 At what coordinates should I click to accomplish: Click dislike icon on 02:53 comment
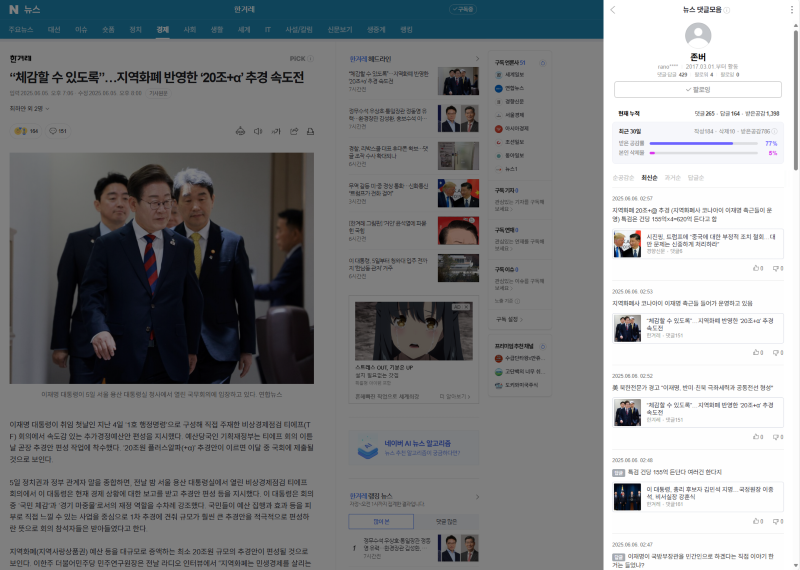(x=778, y=353)
